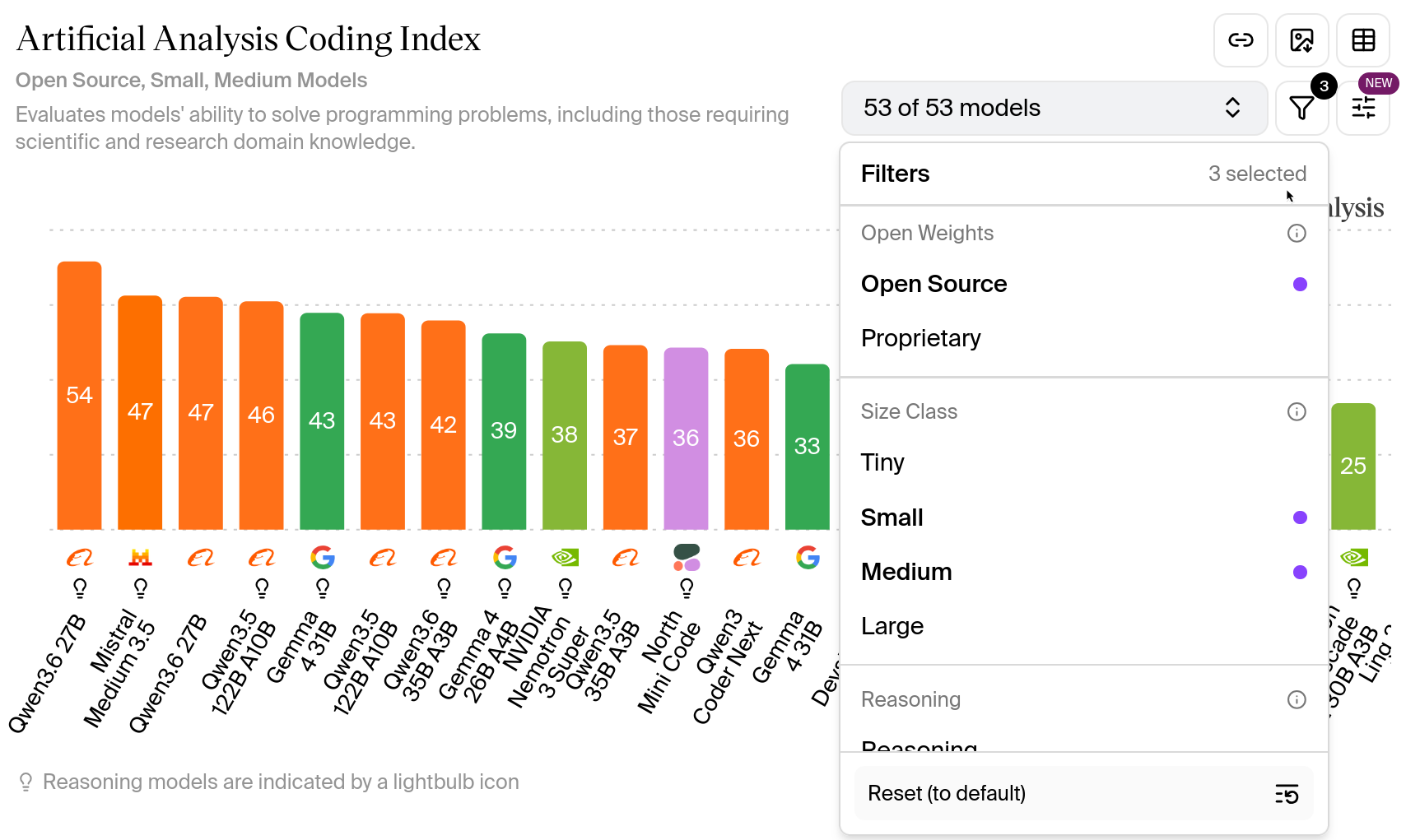The width and height of the screenshot is (1420, 840).
Task: Expand the 53 of 53 models dropdown
Action: (1054, 108)
